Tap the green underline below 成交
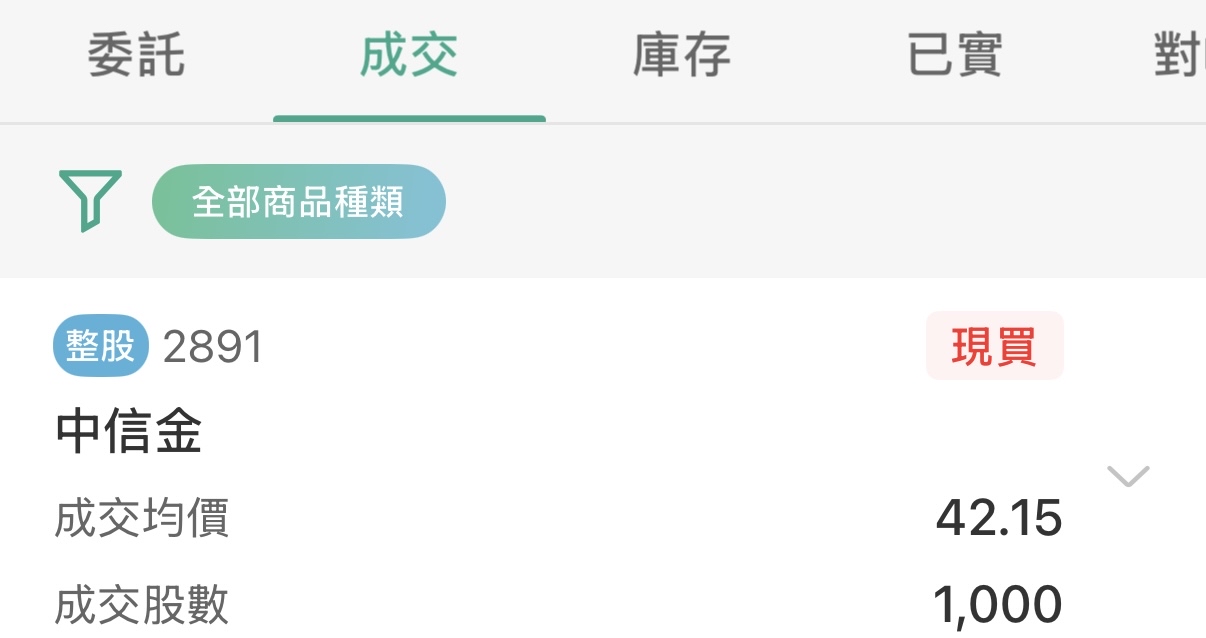 (409, 119)
